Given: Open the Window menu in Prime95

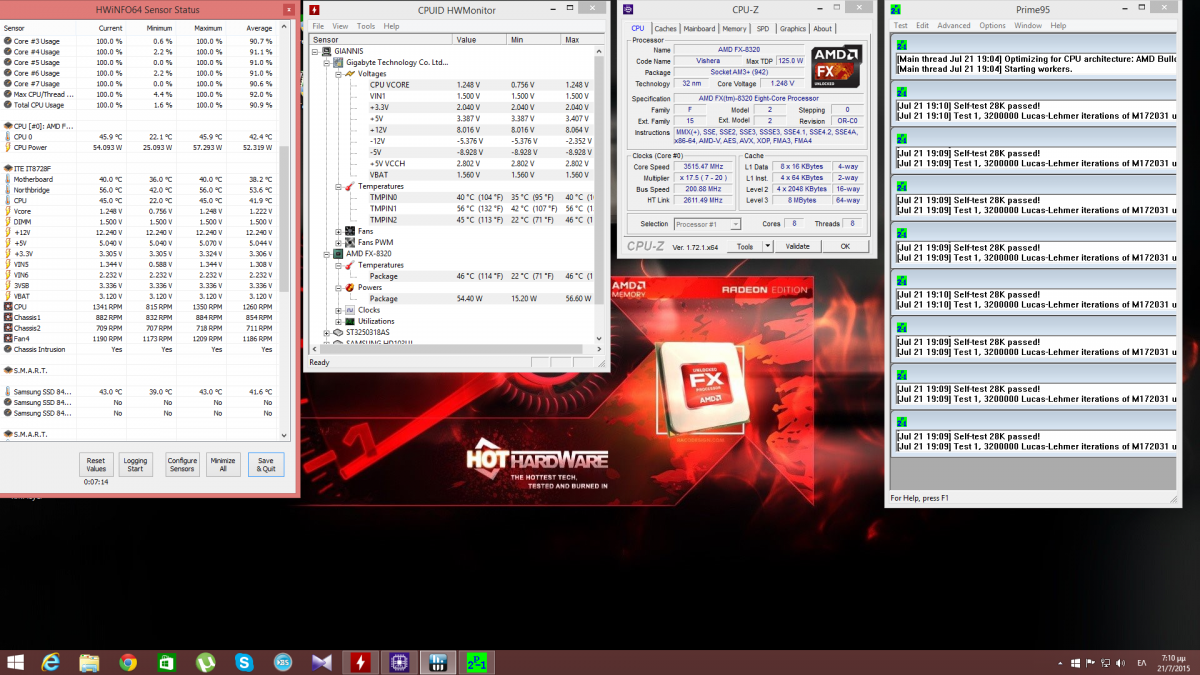Looking at the screenshot, I should click(1028, 25).
